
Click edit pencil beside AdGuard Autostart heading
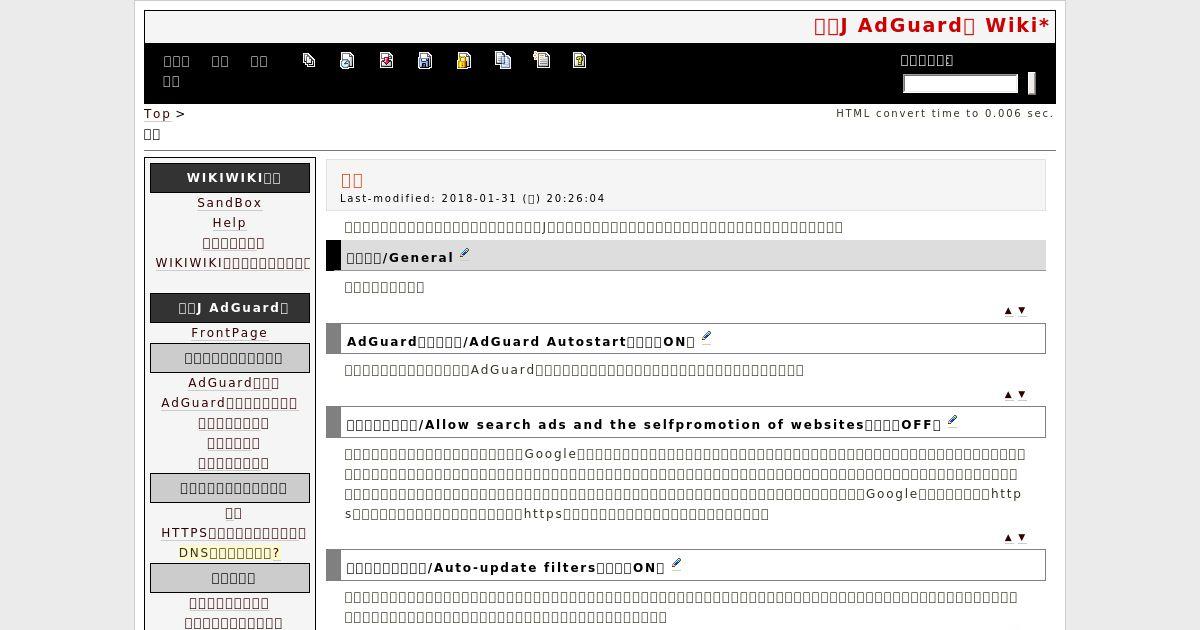tap(706, 338)
